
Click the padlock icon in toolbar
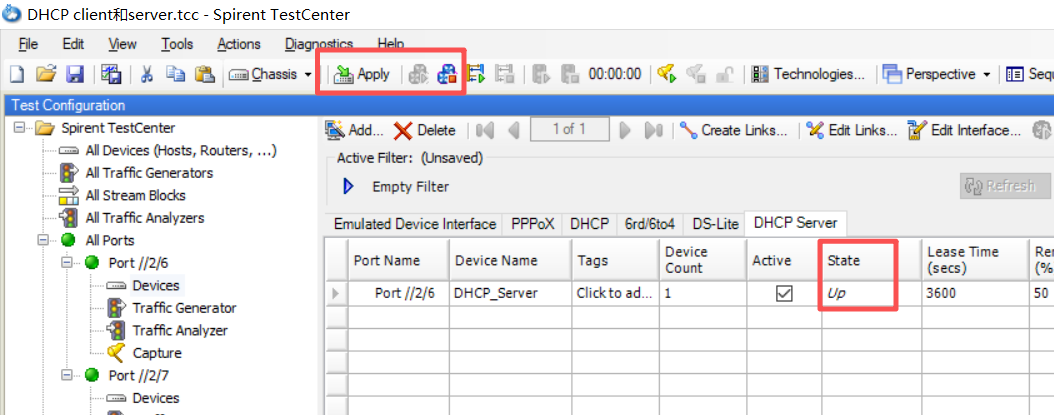(723, 74)
